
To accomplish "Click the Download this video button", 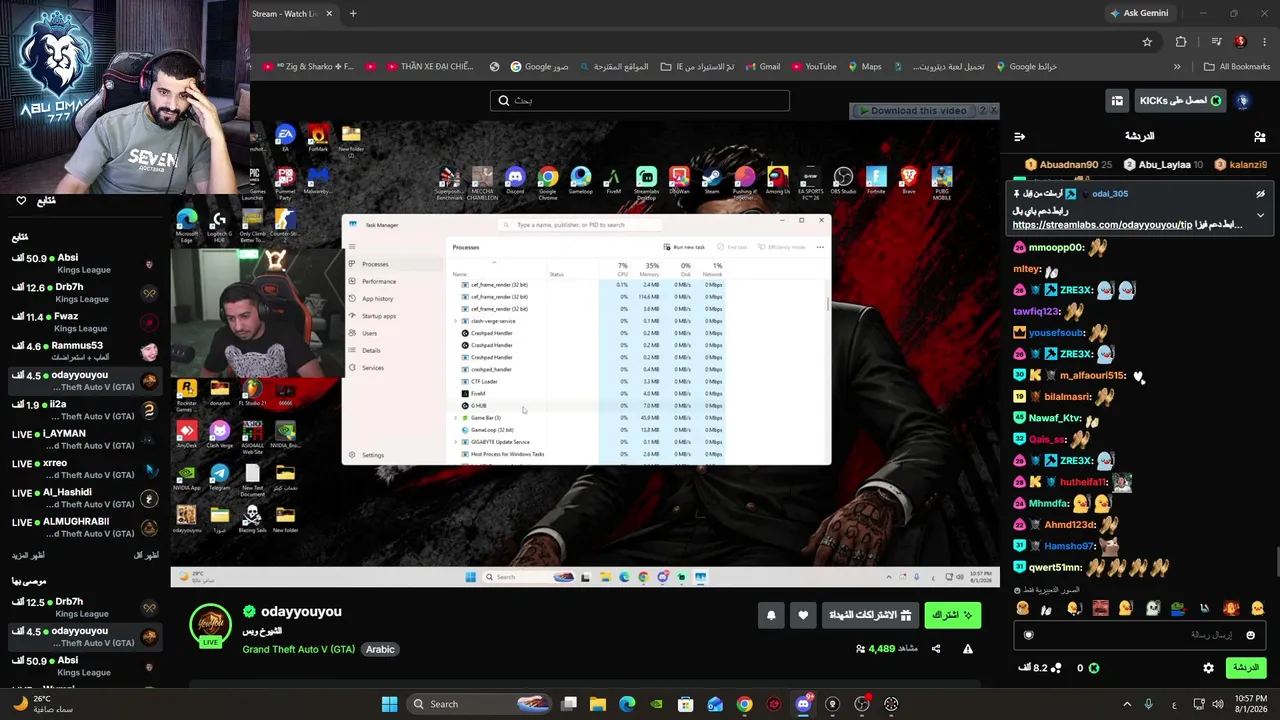I will (913, 111).
